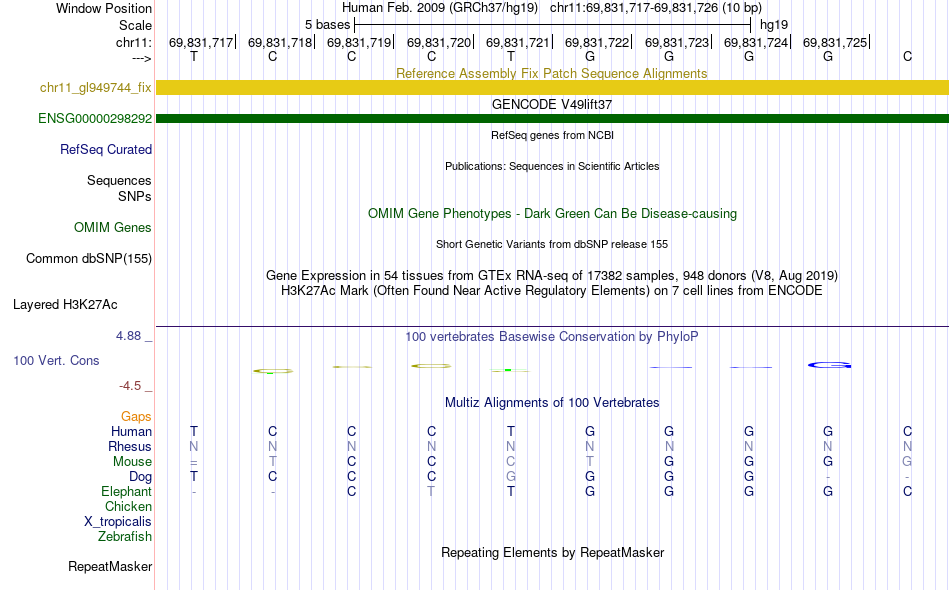Screen dimensions: 950x590
Task: Open Multiz Alignments of 100 Vertebrates title
Action: (552, 403)
